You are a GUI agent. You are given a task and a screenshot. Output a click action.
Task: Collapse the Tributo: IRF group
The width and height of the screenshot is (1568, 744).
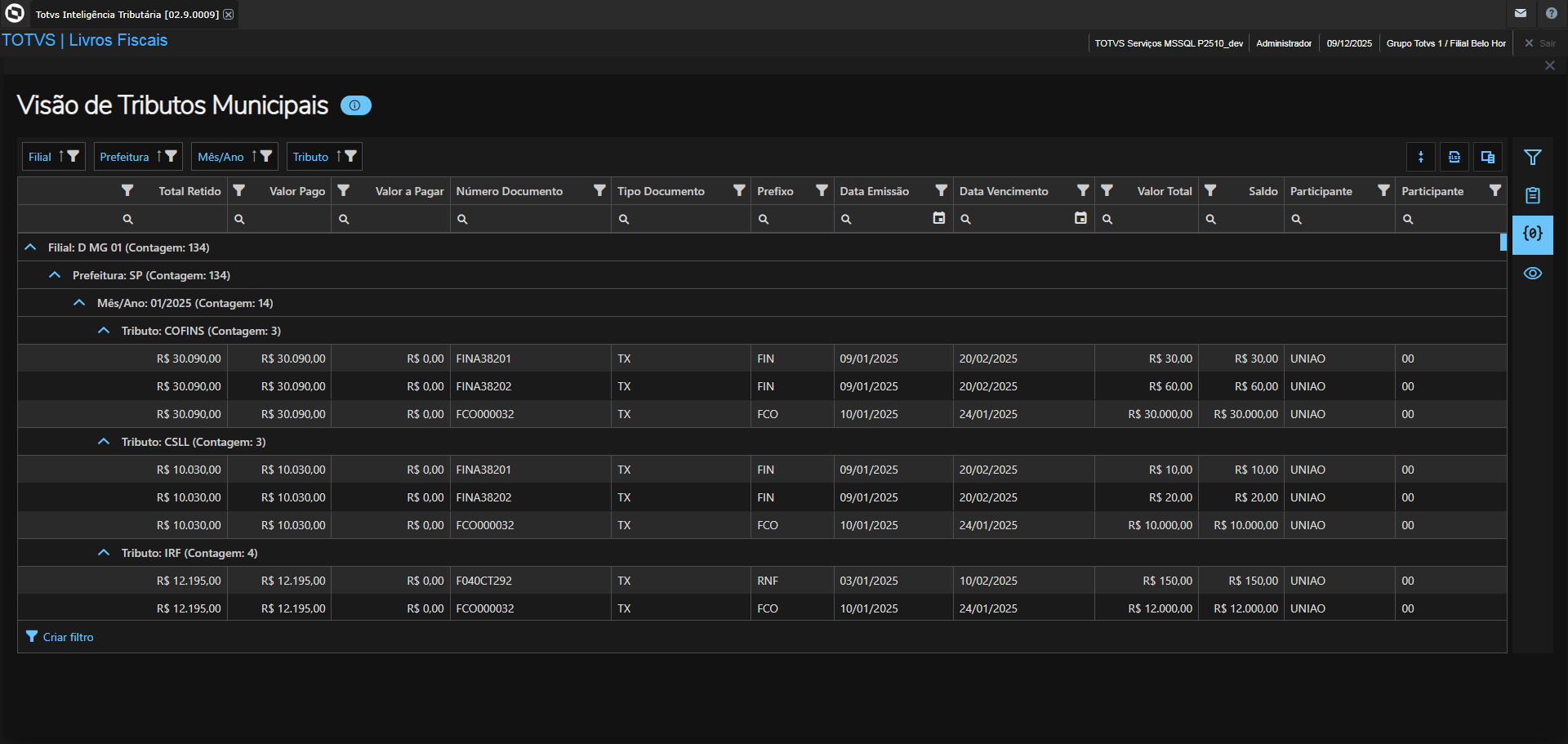104,553
